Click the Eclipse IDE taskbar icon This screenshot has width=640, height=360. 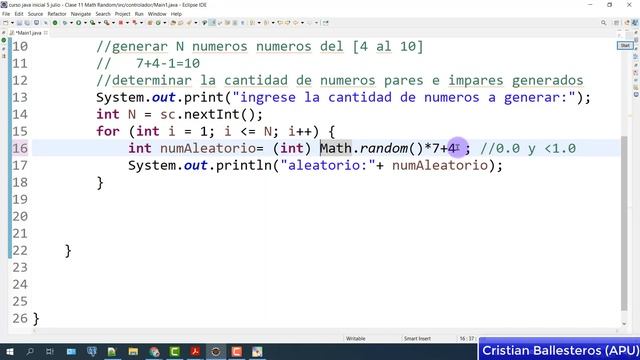coord(216,351)
